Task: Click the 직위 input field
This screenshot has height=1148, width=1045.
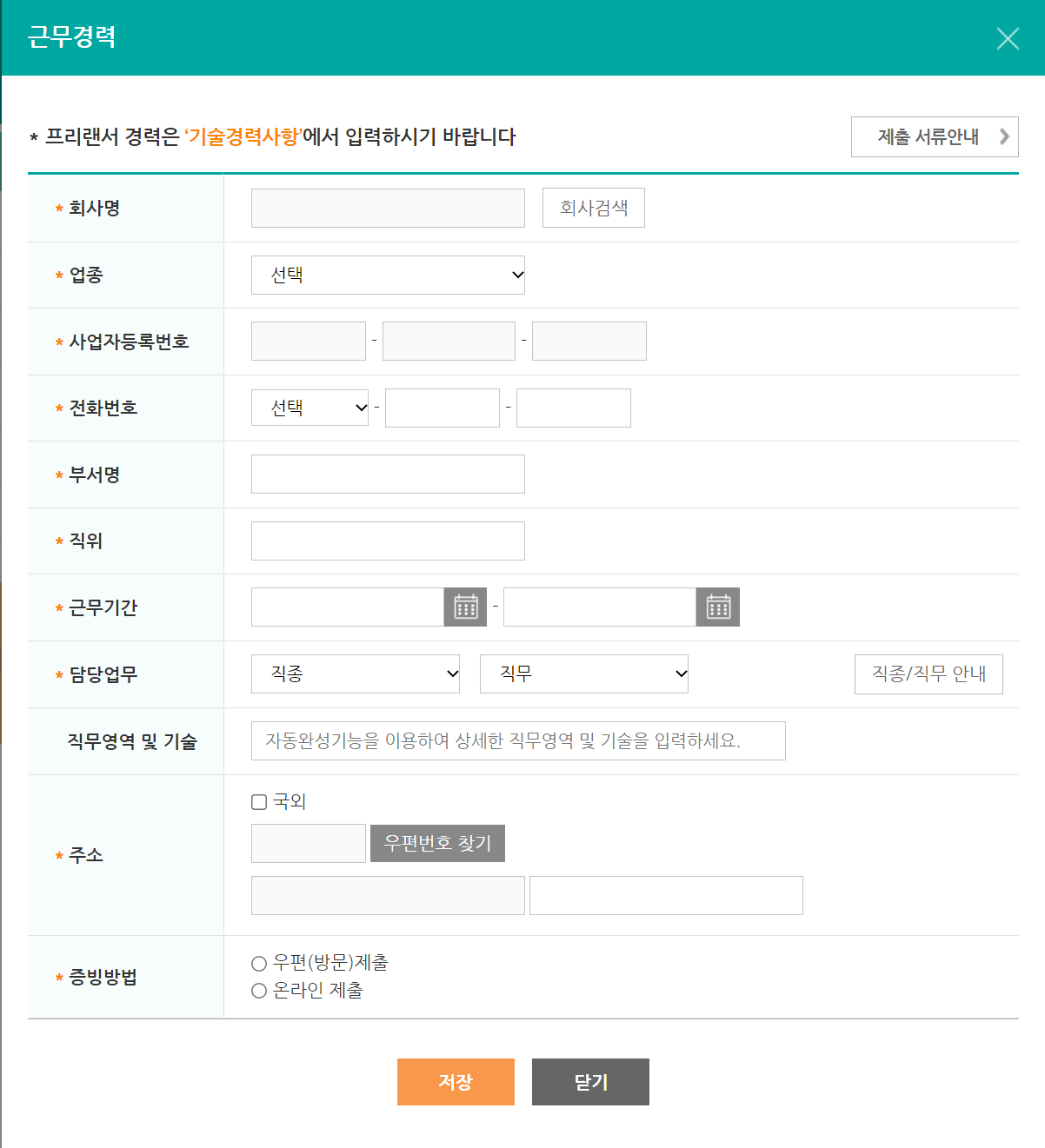Action: pyautogui.click(x=388, y=541)
